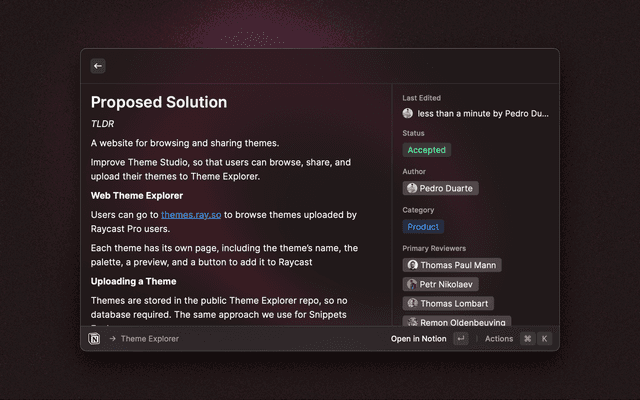Image resolution: width=640 pixels, height=400 pixels.
Task: Click the avatar next to Last Edited text
Action: (x=408, y=114)
